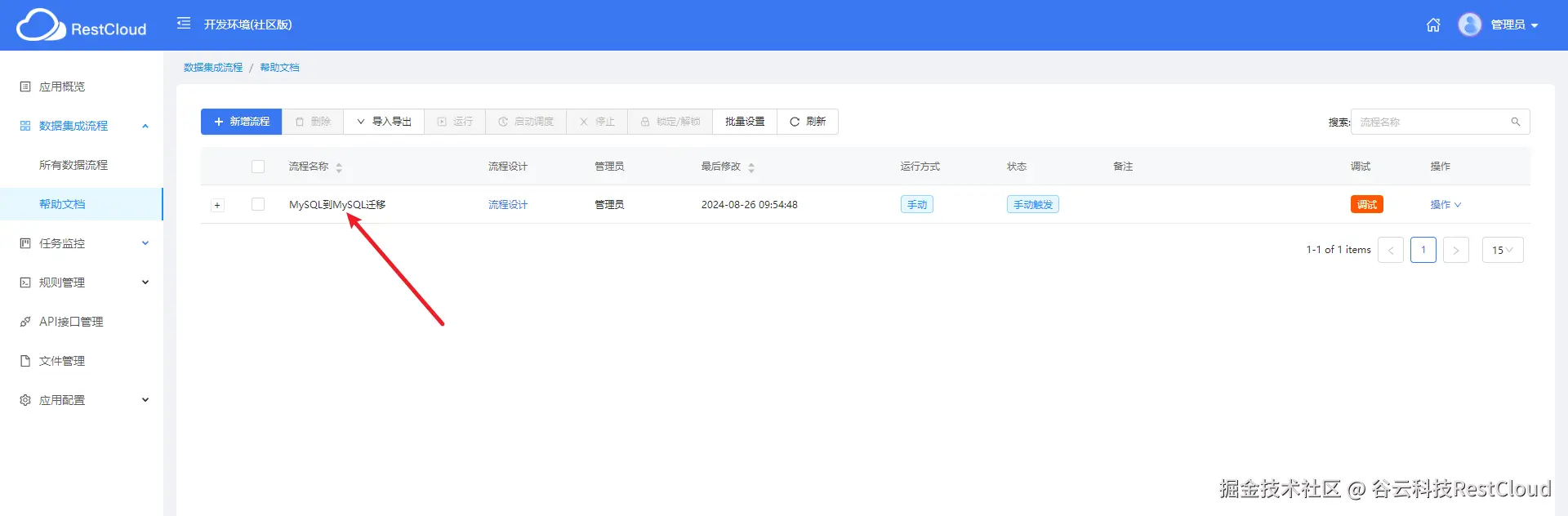Screen dimensions: 1568x516
Task: Click the 文件管理 sidebar icon
Action: tap(25, 361)
